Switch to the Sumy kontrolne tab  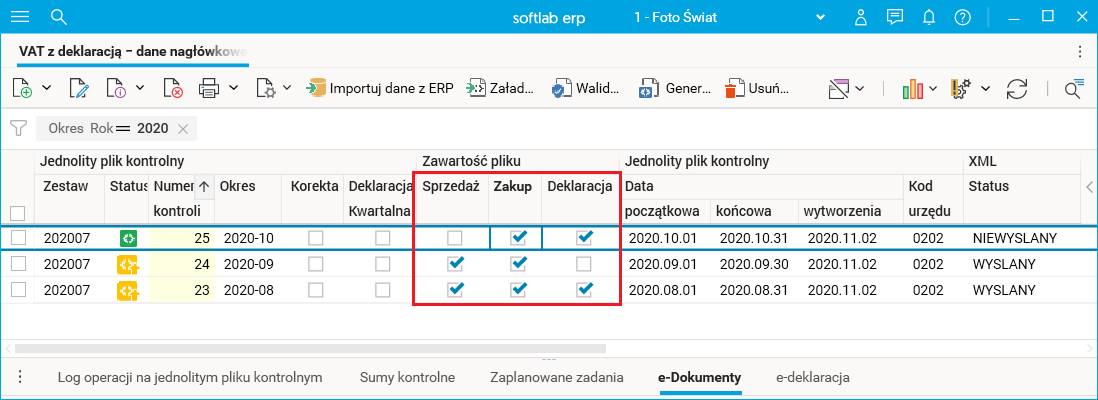(407, 377)
